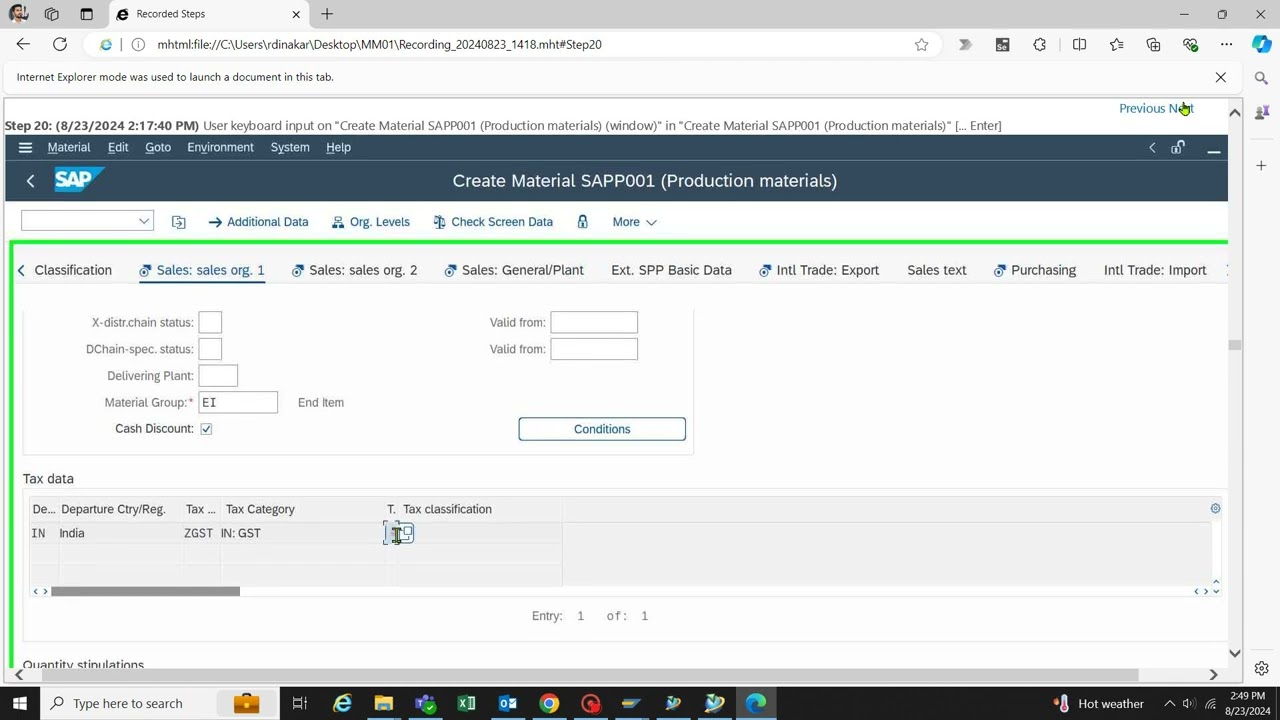Open the Collections icon in Edge
The height and width of the screenshot is (720, 1280).
coord(1153,44)
